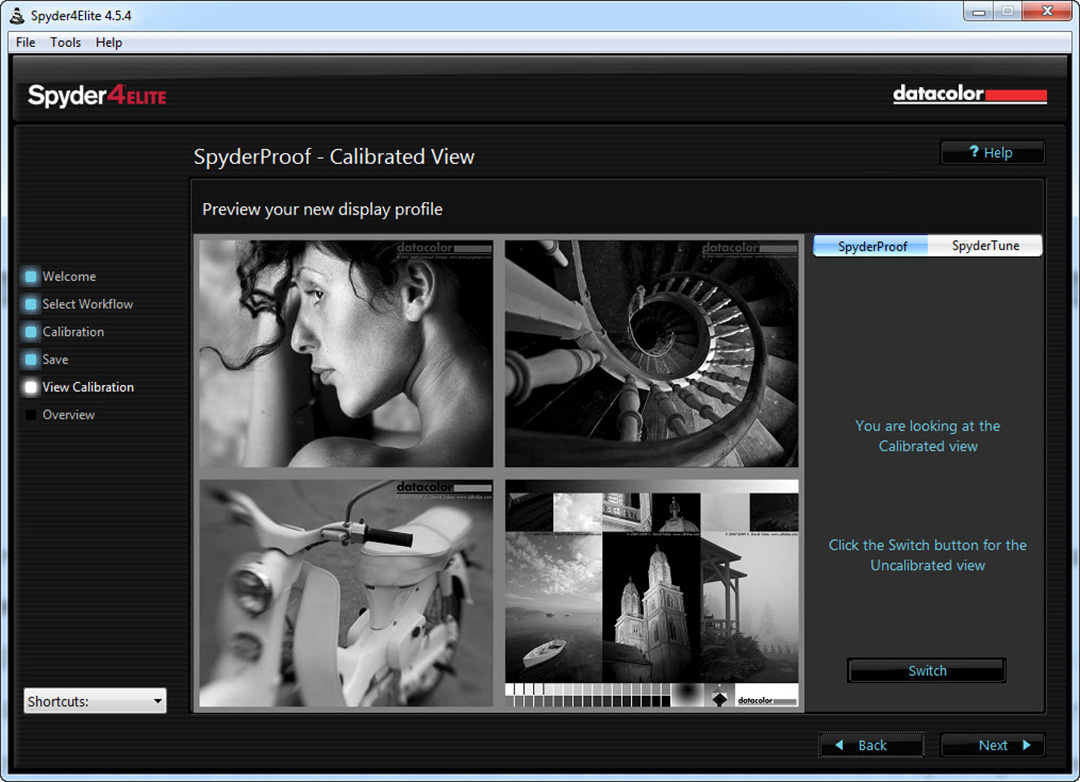Open the Help menu in menu bar
This screenshot has height=782, width=1080.
point(109,42)
